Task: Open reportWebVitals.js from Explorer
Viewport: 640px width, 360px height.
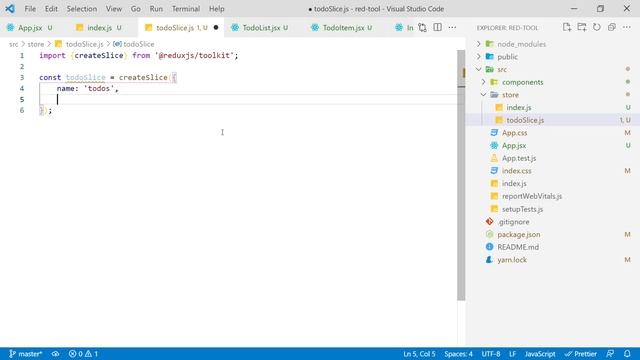Action: [532, 196]
